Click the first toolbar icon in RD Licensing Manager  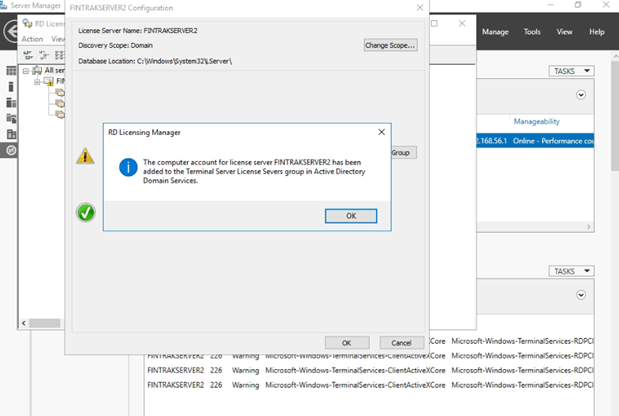tap(29, 55)
